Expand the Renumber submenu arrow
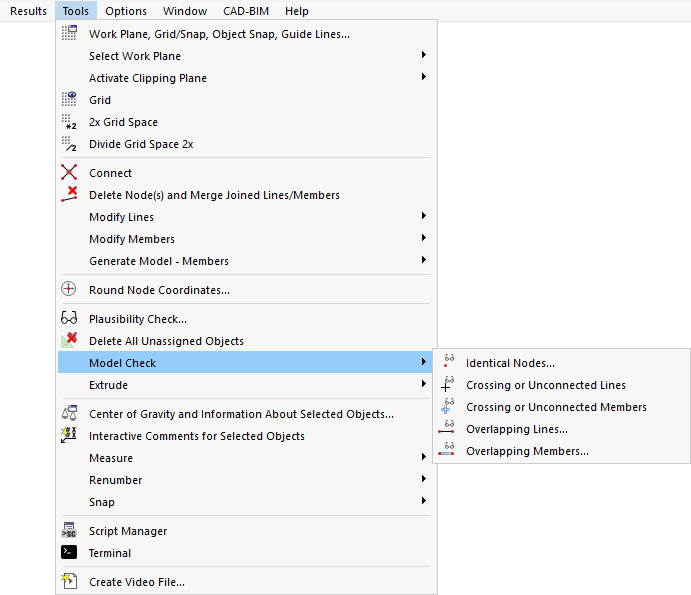691x595 pixels. pyautogui.click(x=424, y=480)
